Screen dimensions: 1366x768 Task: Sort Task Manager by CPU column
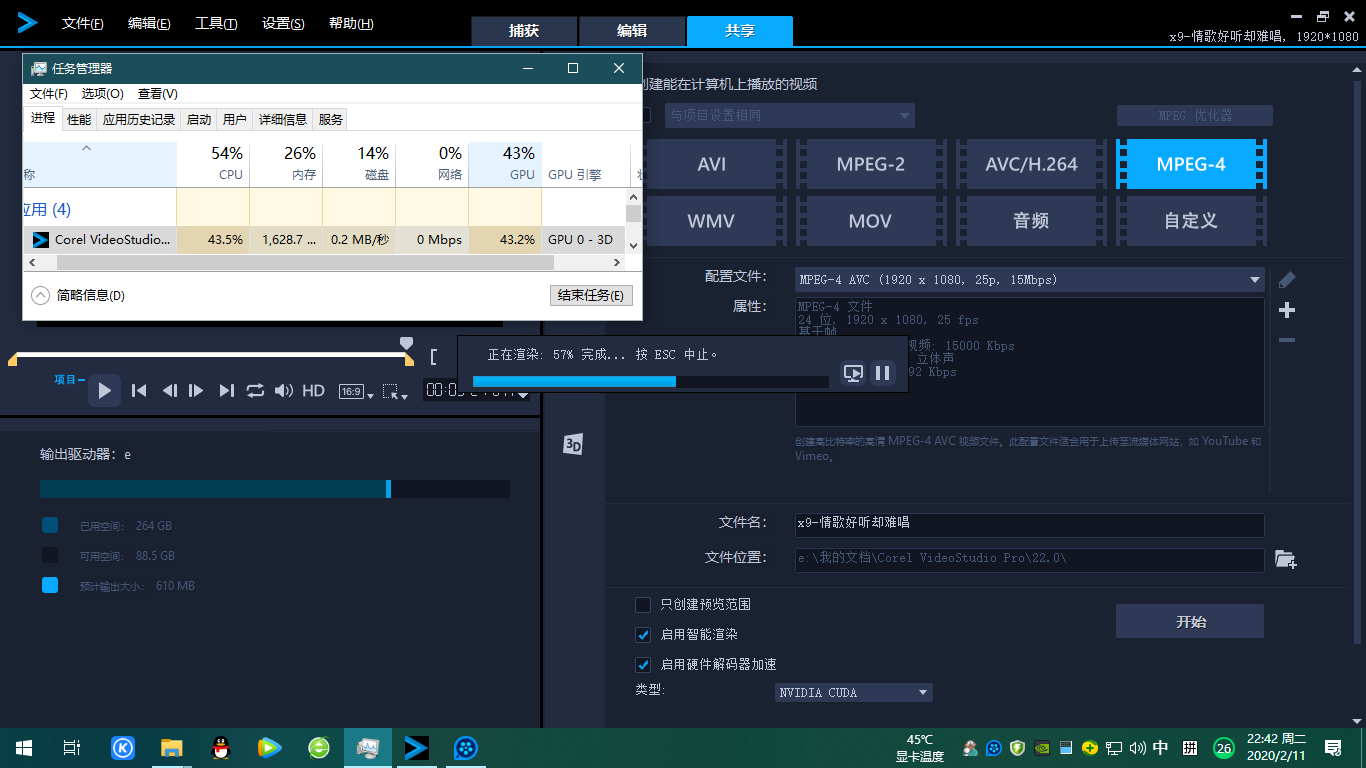(213, 164)
